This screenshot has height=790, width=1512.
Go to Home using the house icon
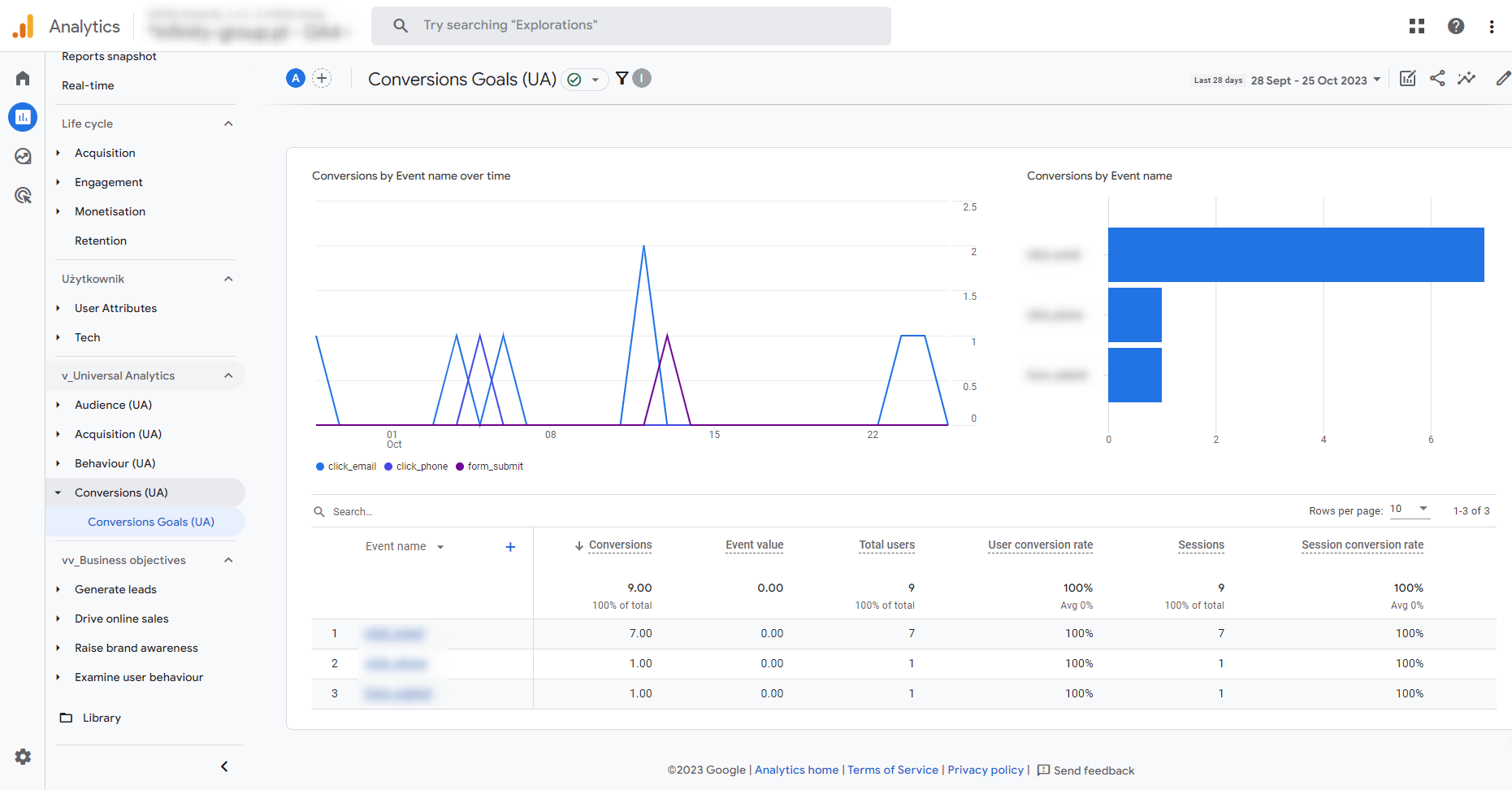coord(22,77)
